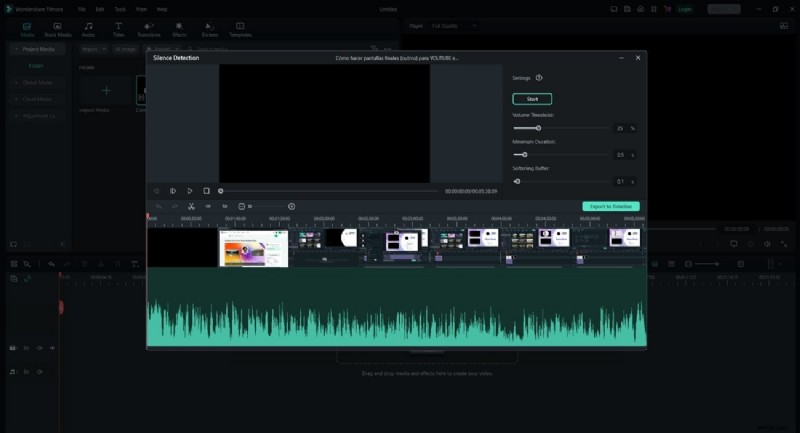800x433 pixels.
Task: Click Export to Timeline button
Action: [x=611, y=207]
